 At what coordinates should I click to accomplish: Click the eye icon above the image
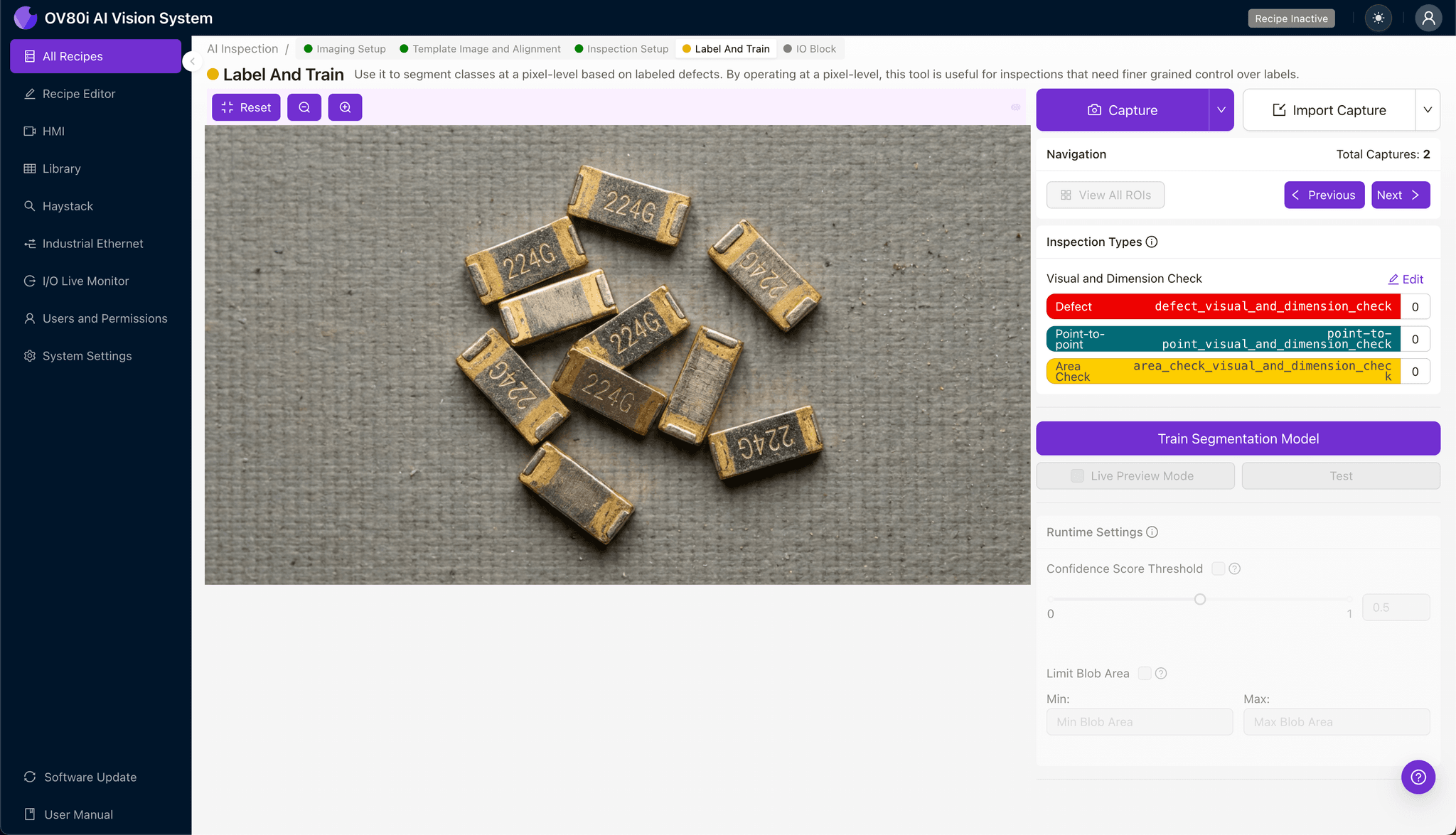1016,107
